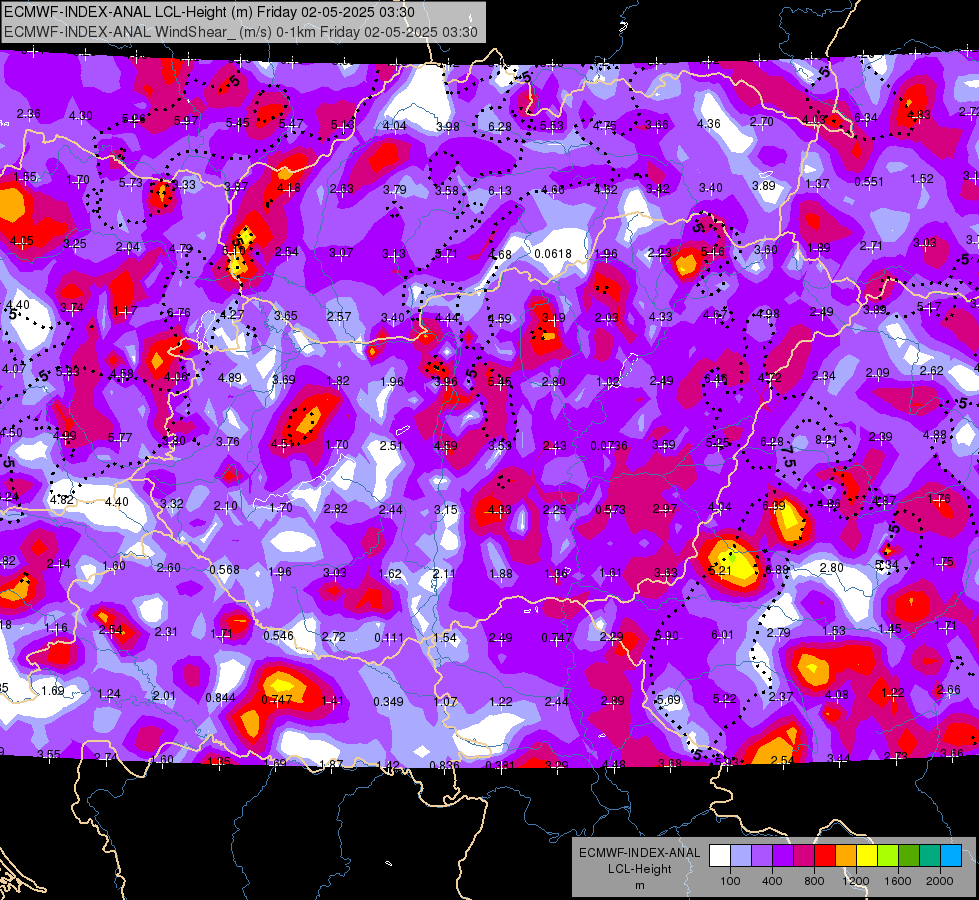
Task: Select the wind shear value 6.09
Action: pos(774,506)
